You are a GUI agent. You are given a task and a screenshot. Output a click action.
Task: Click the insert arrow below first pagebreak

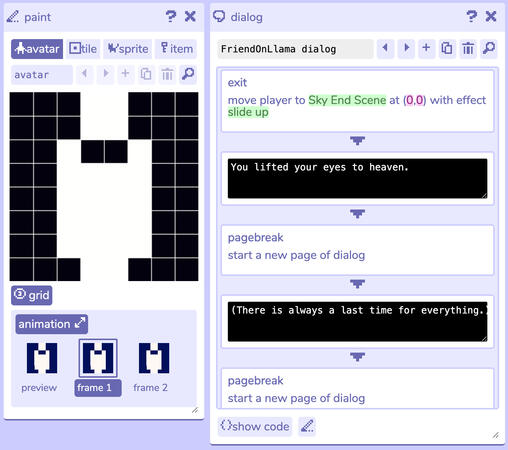tap(357, 284)
